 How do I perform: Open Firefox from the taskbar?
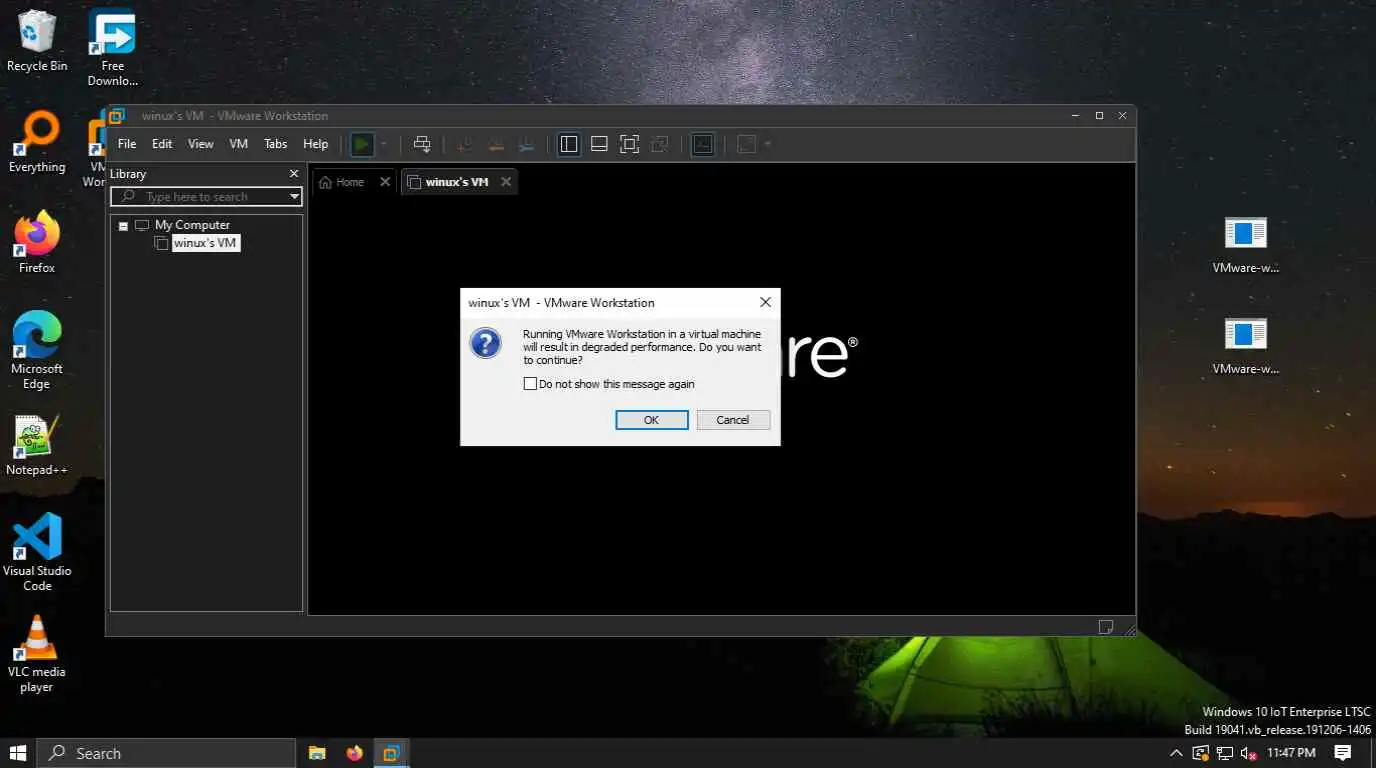coord(354,753)
